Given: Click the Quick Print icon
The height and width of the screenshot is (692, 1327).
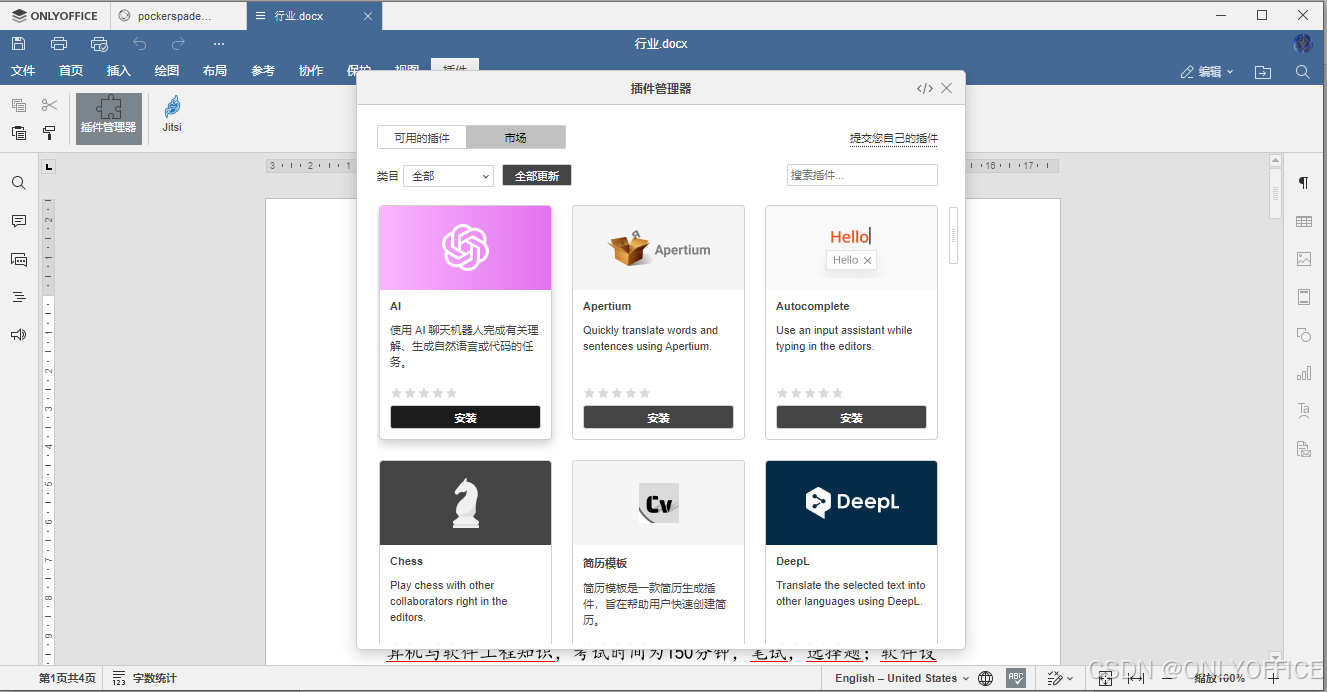Looking at the screenshot, I should tap(99, 44).
